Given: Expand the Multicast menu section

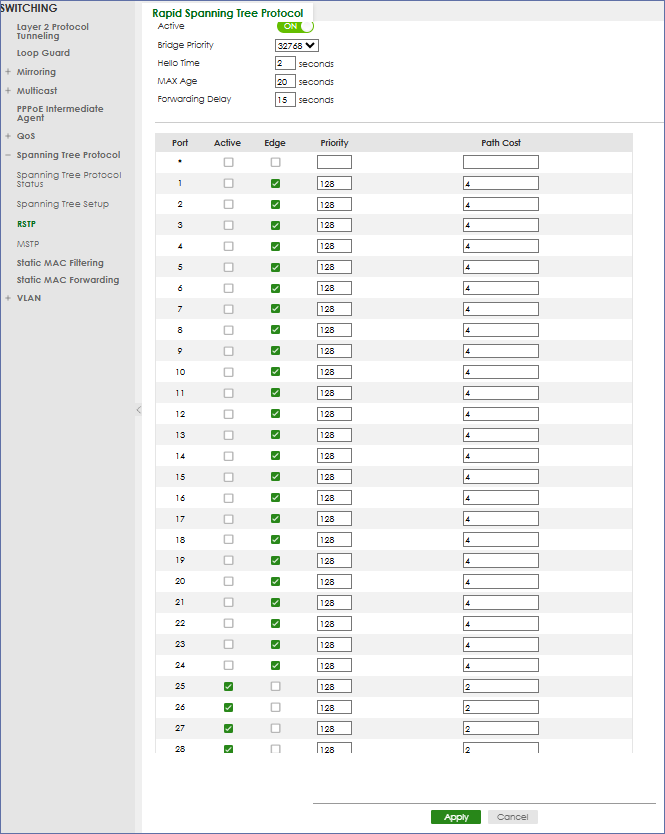Looking at the screenshot, I should [9, 91].
